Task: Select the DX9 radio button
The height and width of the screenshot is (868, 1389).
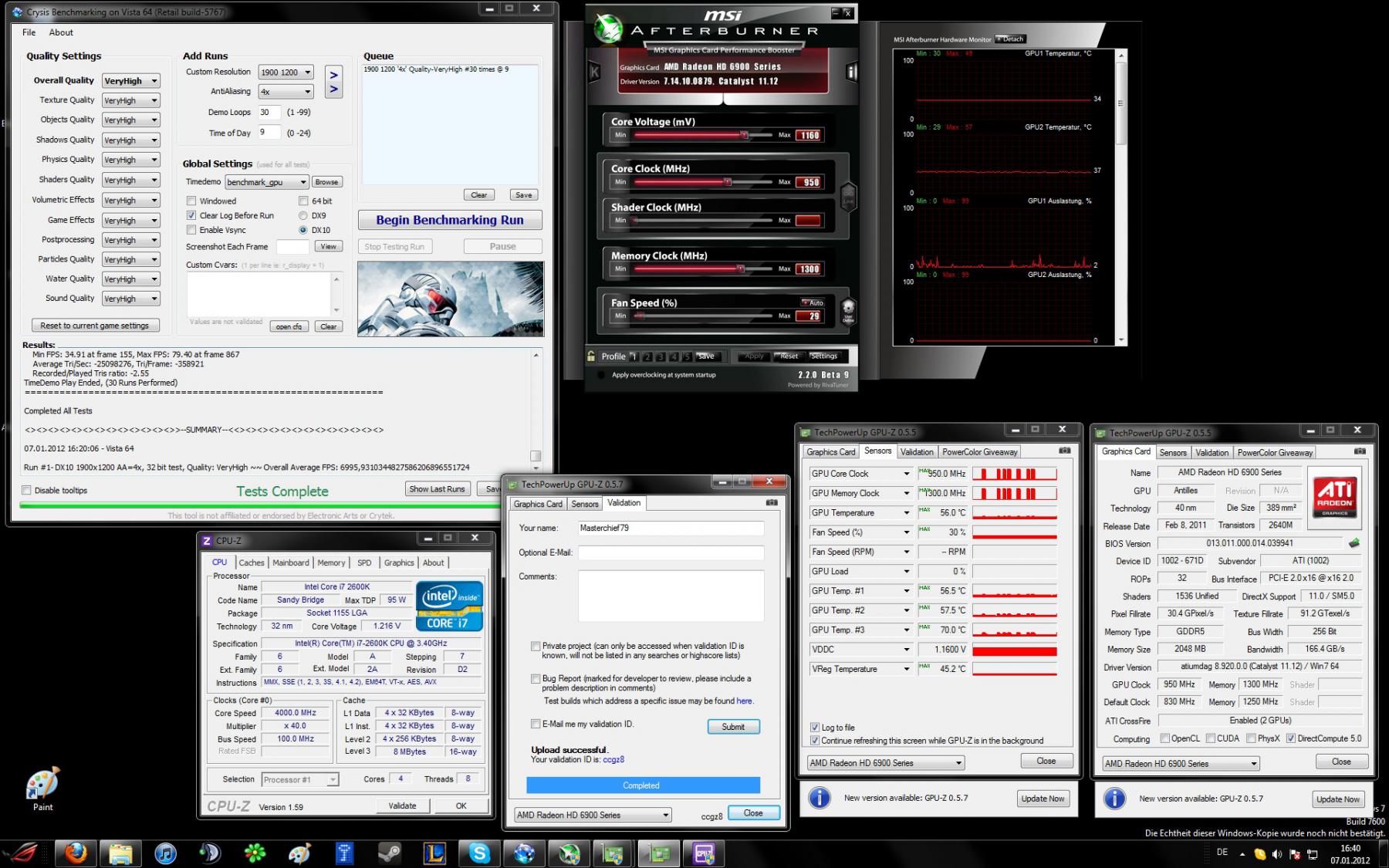Action: pos(303,215)
